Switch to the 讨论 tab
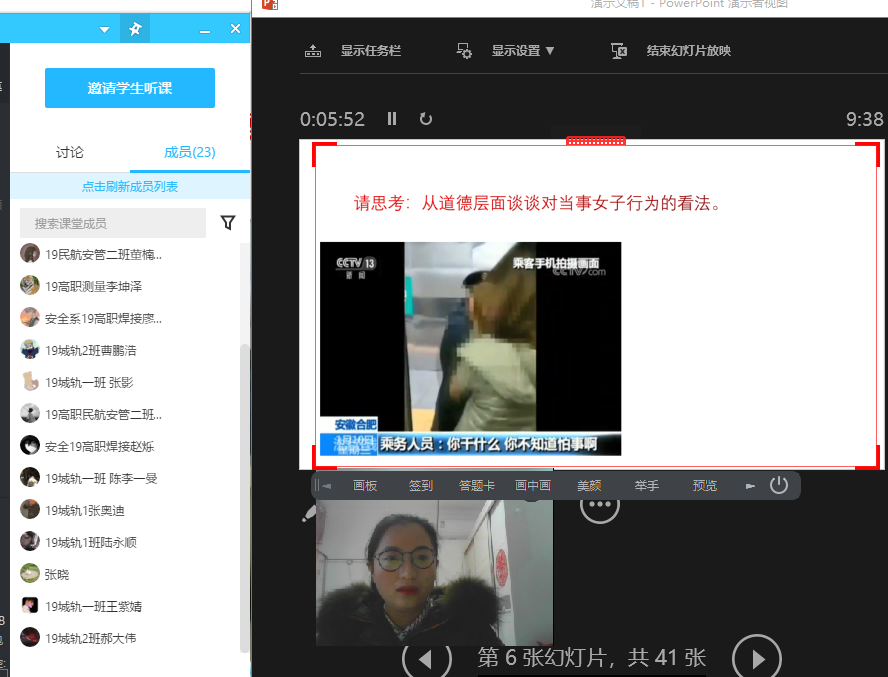The height and width of the screenshot is (677, 888). coord(70,153)
